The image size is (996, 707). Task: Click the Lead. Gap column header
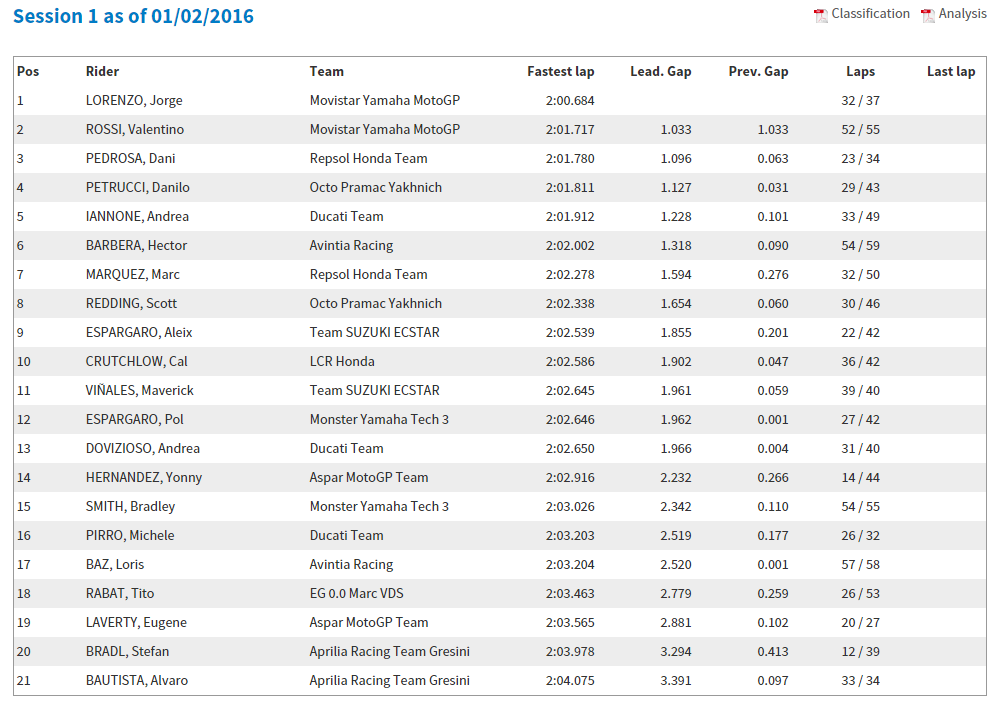(660, 72)
